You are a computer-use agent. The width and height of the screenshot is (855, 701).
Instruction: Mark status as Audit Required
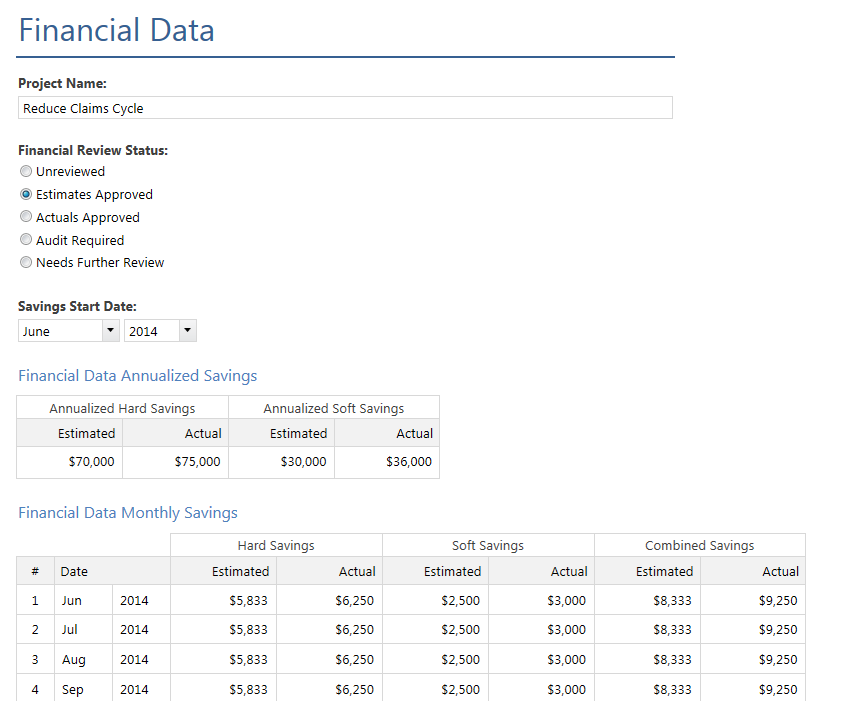26,240
